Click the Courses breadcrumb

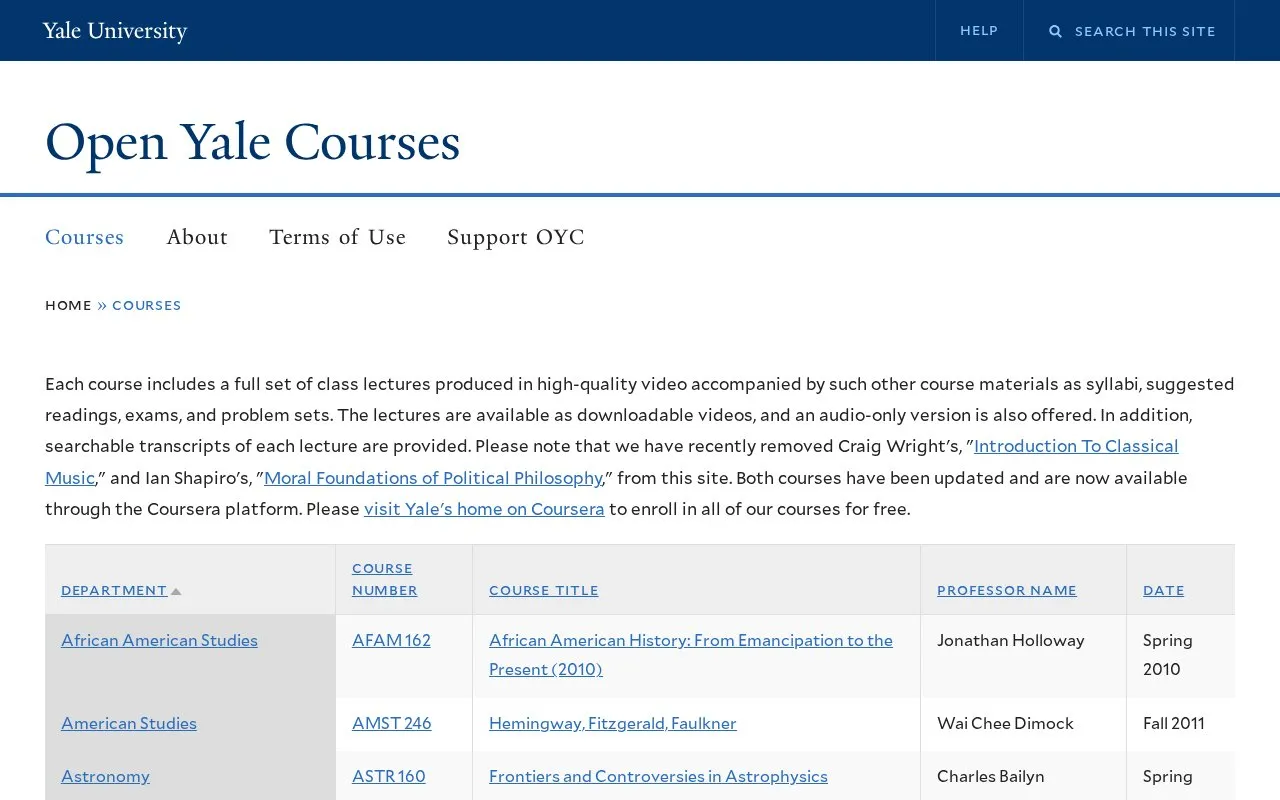pyautogui.click(x=147, y=305)
